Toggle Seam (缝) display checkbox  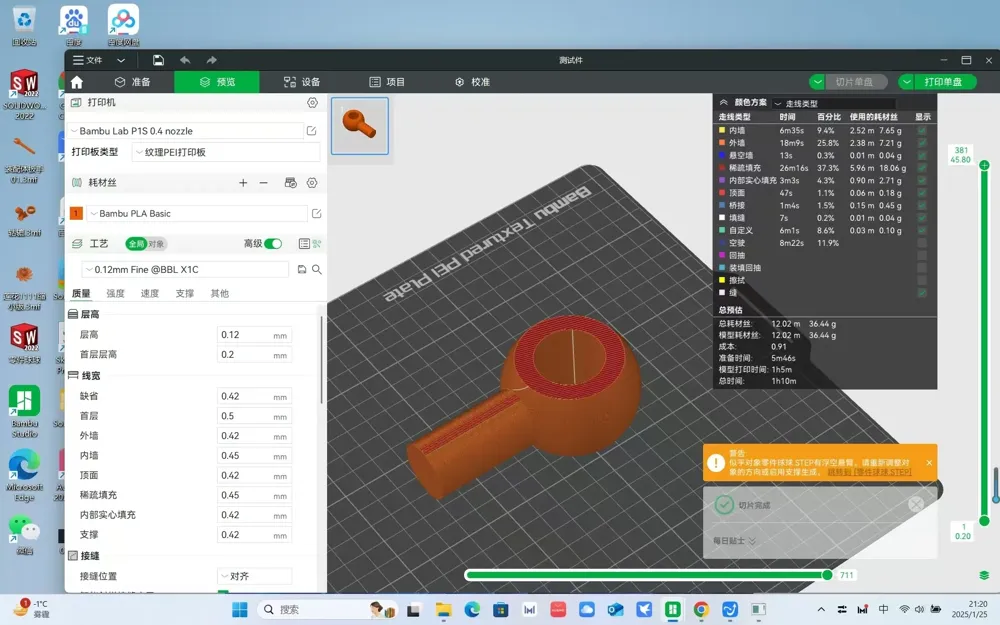tap(922, 293)
